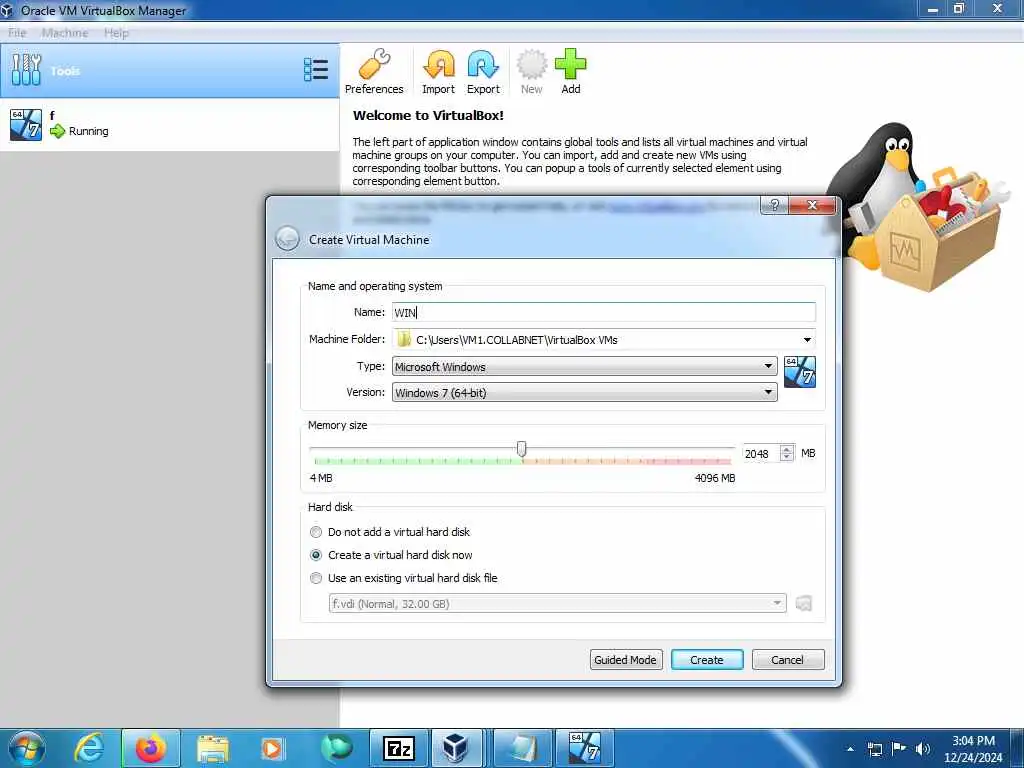Screen dimensions: 1024x768
Task: Select the running VM 'f' icon
Action: 26,124
